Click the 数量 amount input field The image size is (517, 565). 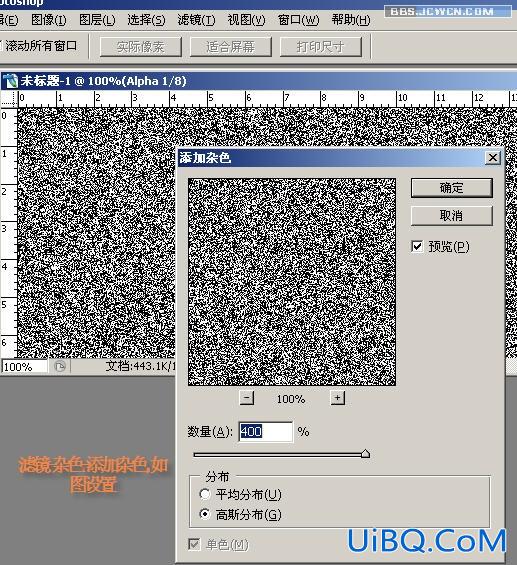pos(266,432)
